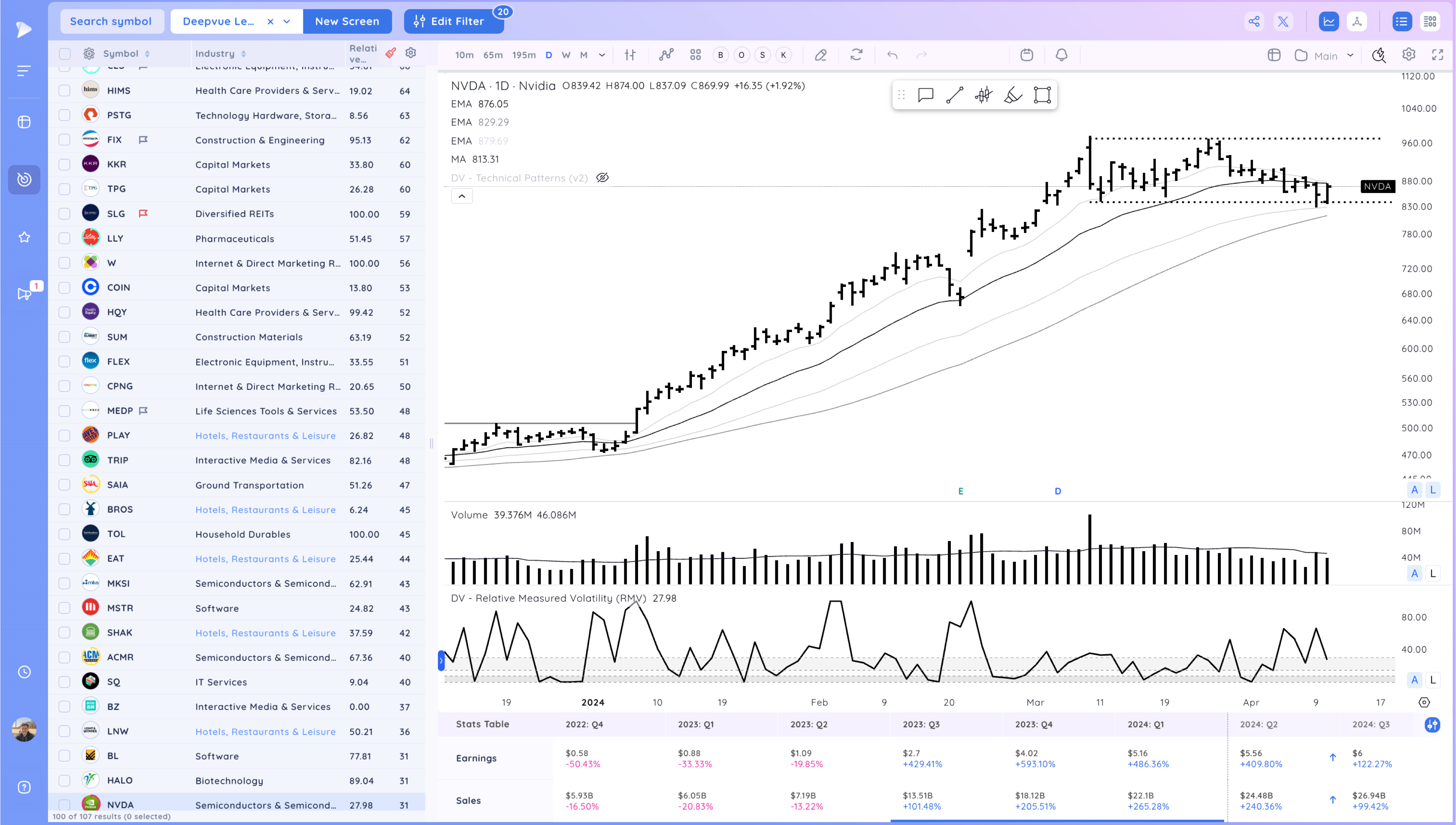Open the user profile avatar

(x=24, y=729)
